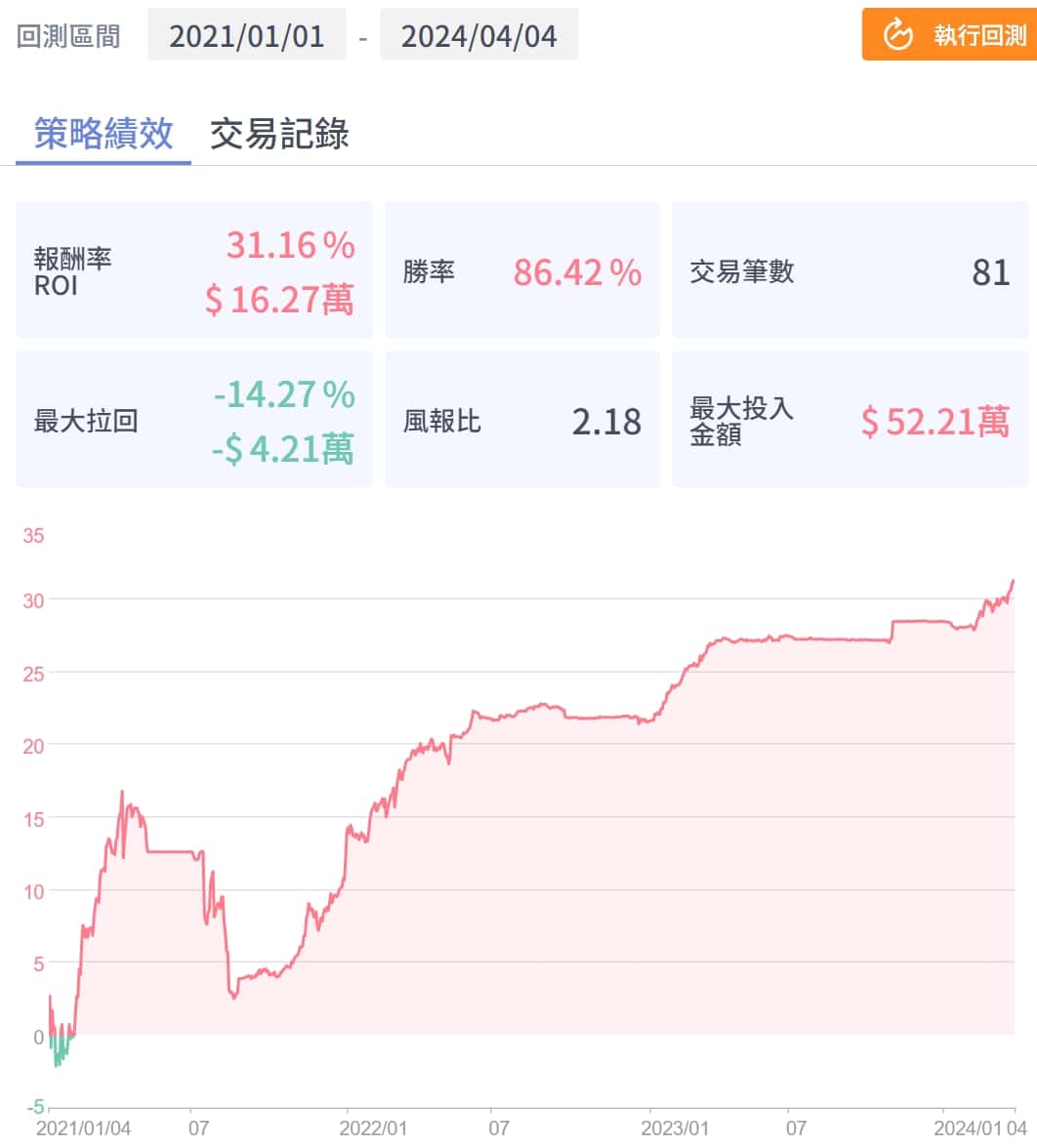The width and height of the screenshot is (1037, 1148).
Task: Click the circular arrow icon on 執行回測
Action: pyautogui.click(x=897, y=35)
